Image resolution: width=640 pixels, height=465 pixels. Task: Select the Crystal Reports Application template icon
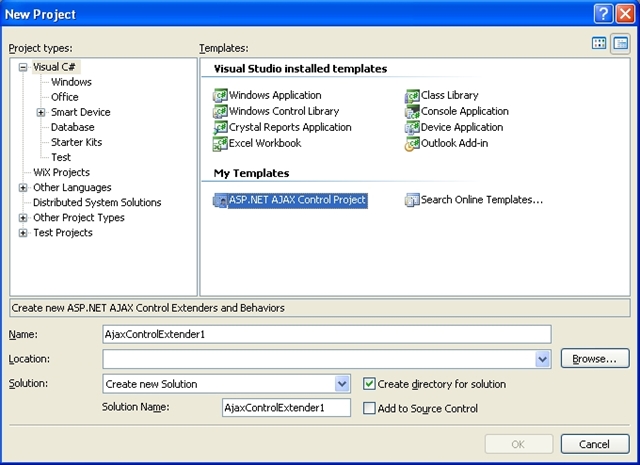pyautogui.click(x=220, y=127)
